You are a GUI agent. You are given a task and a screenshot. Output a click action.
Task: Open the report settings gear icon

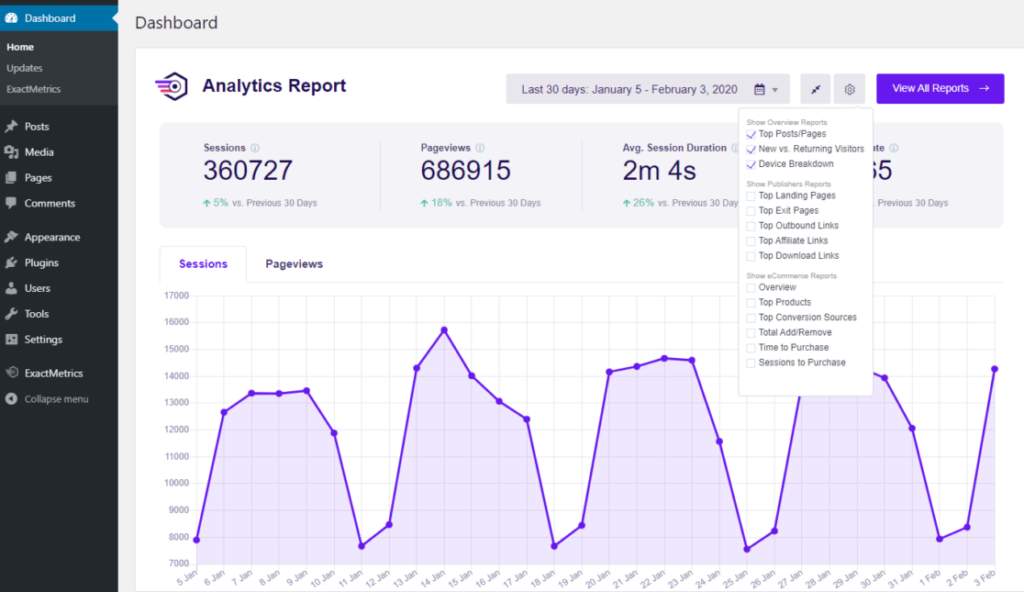(849, 89)
